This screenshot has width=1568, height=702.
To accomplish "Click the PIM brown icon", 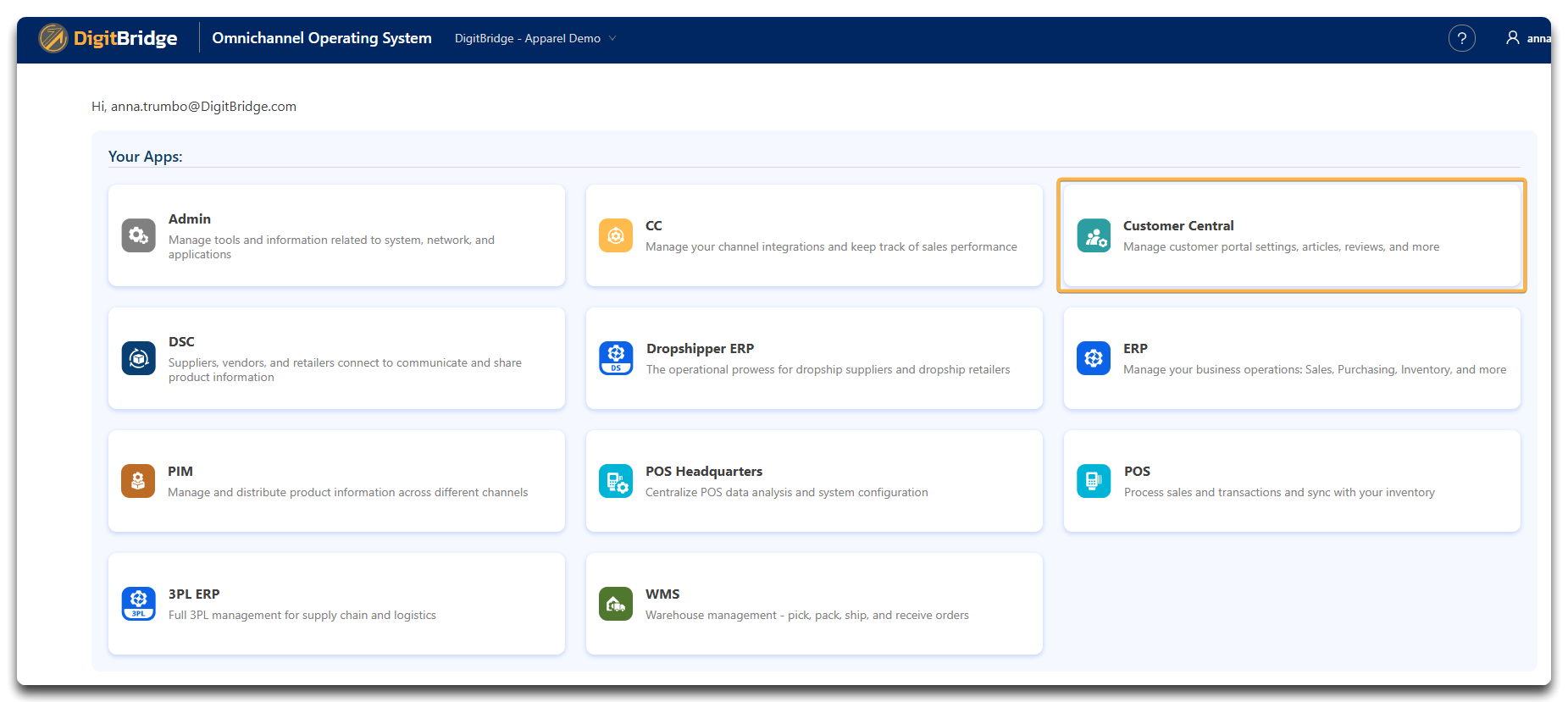I will click(x=138, y=481).
